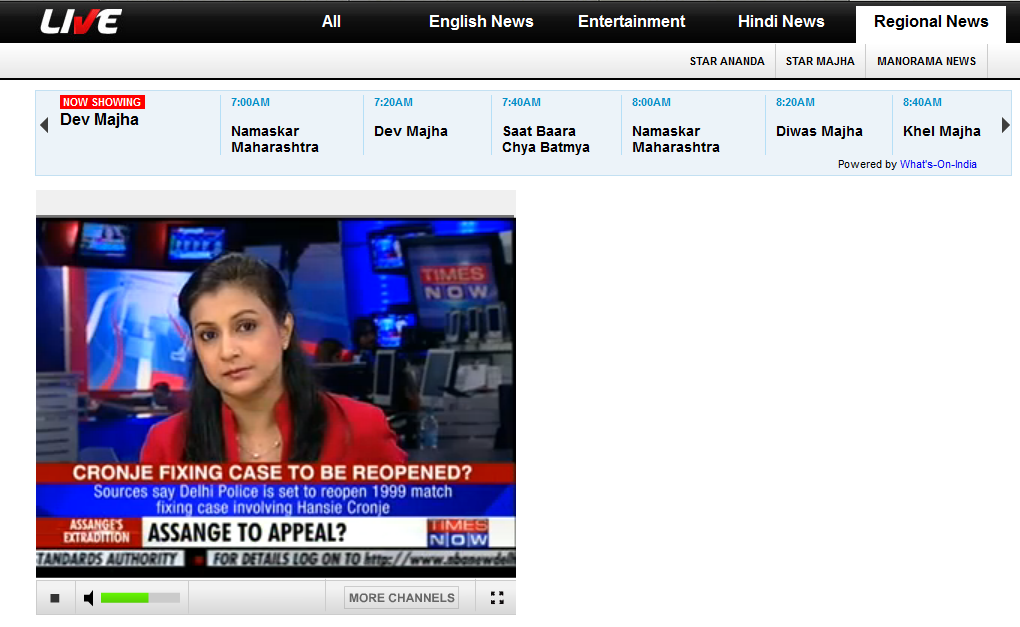Click the live video stream area
1020x627 pixels.
[276, 397]
